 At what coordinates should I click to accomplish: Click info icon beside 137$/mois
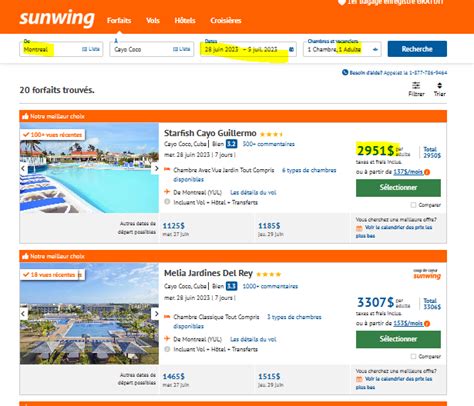pyautogui.click(x=427, y=172)
